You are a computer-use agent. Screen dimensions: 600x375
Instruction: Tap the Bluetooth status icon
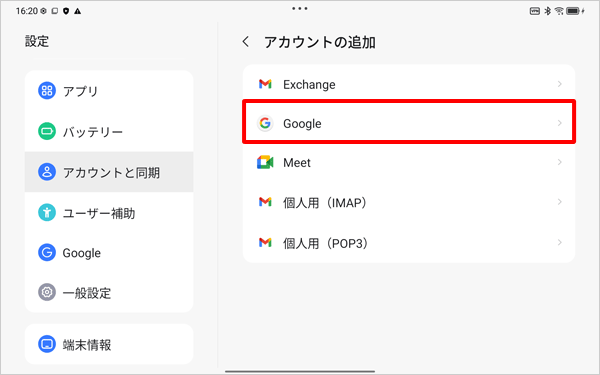(548, 11)
